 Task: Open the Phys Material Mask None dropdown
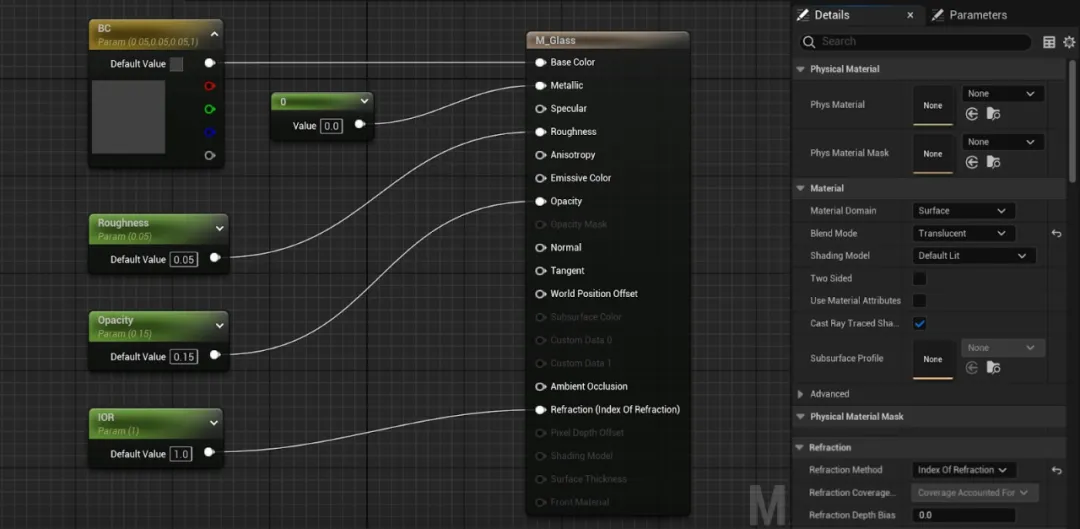tap(1003, 142)
